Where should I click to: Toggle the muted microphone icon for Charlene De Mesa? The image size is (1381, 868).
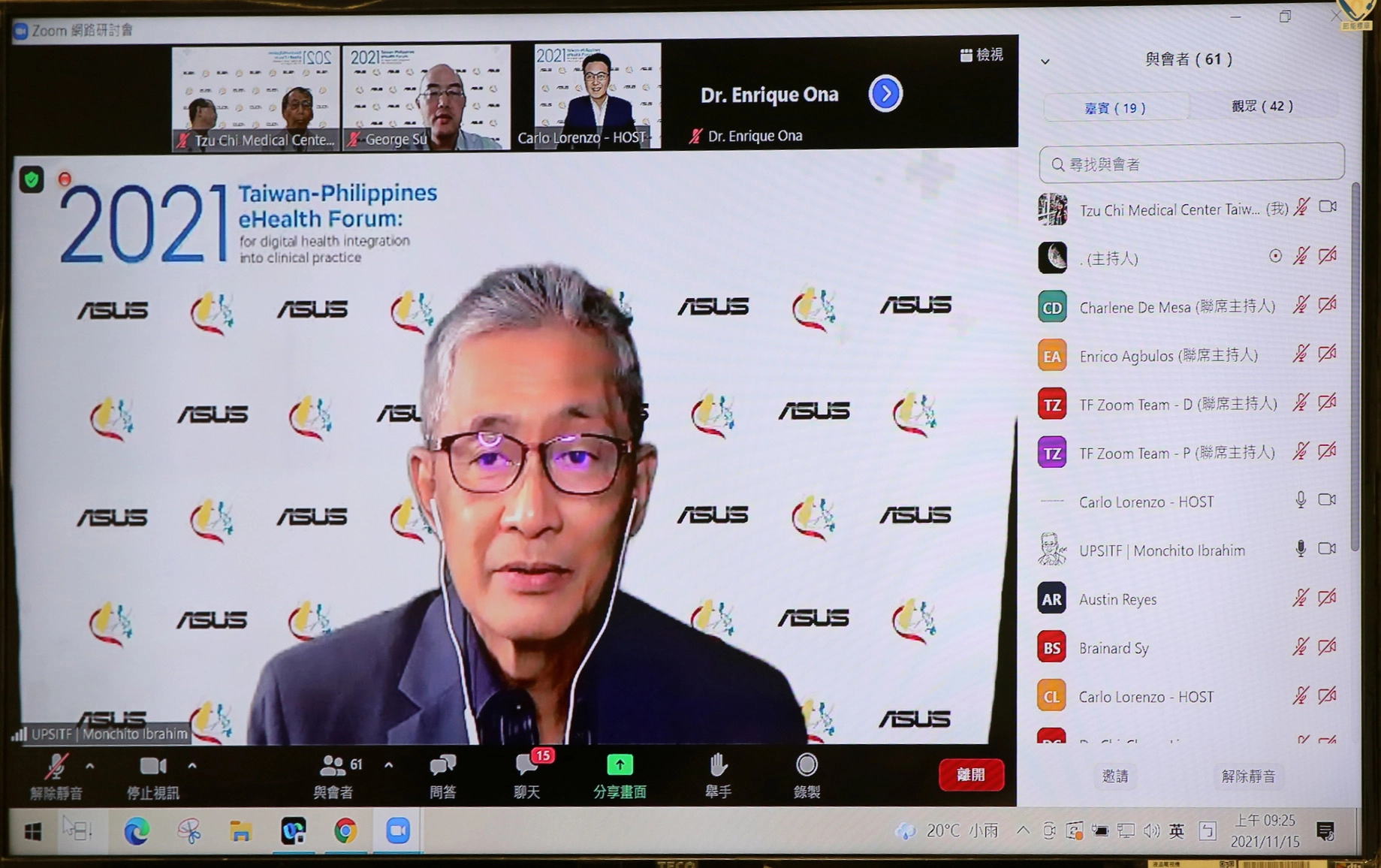coord(1301,305)
